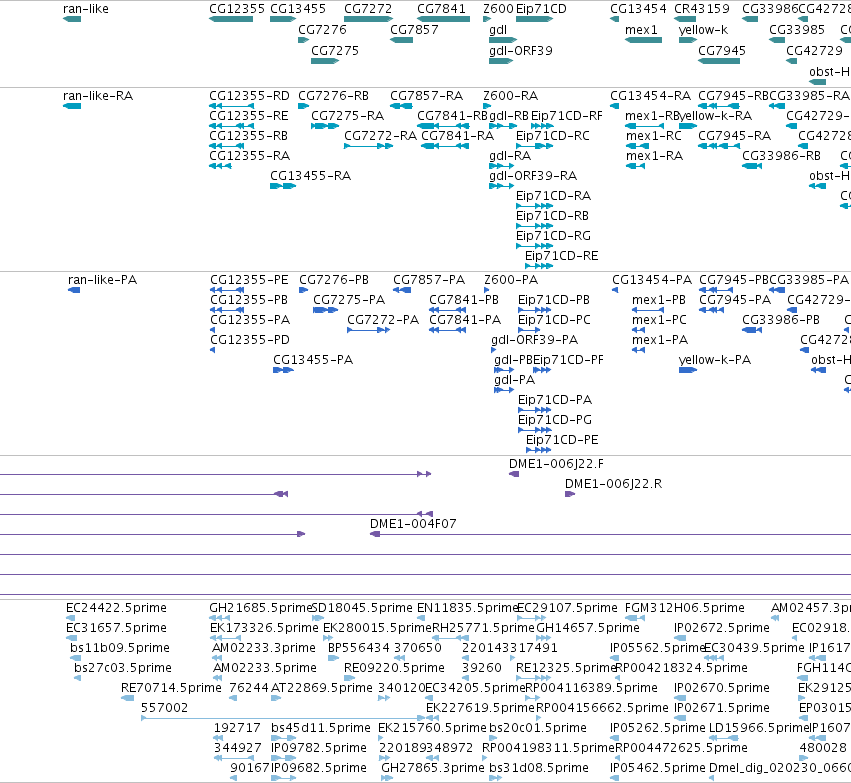
Task: Select the ran-like-PA protein label
Action: click(103, 280)
